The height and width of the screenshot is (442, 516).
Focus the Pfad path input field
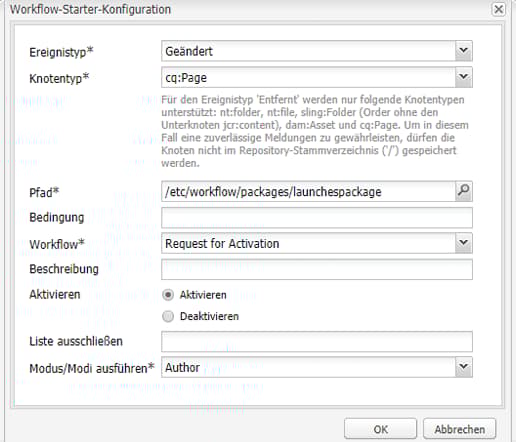pos(308,191)
